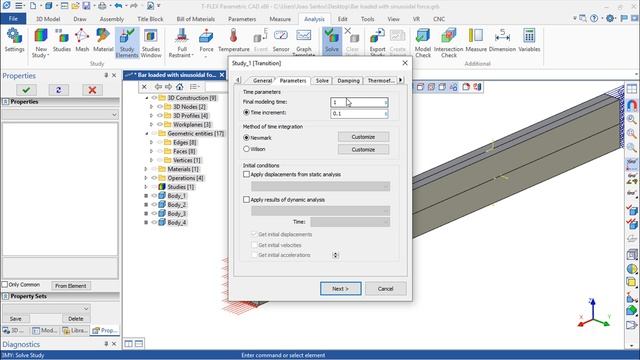Enable Apply results of dynamic analysis
Screen dimensions: 640x360
(x=246, y=200)
